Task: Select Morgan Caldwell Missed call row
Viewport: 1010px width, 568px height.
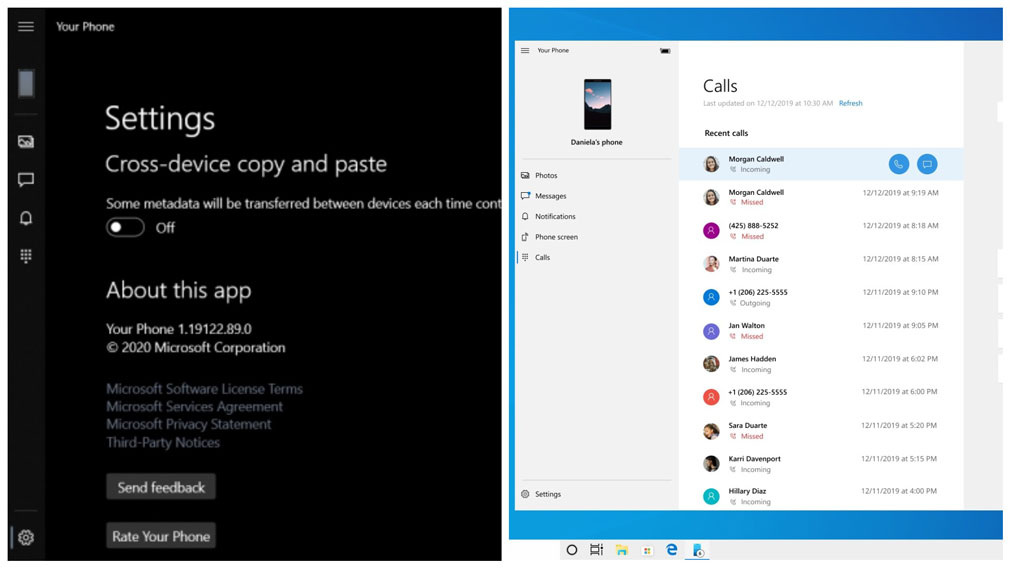Action: click(x=821, y=197)
